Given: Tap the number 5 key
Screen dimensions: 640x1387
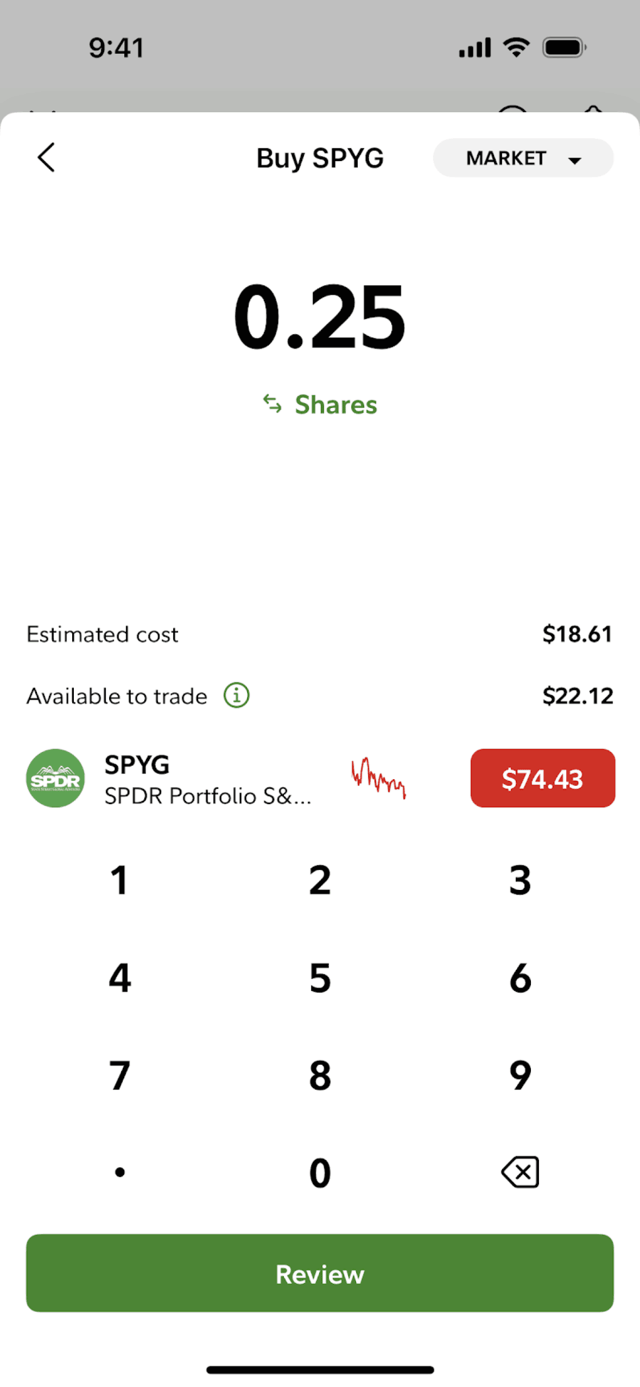Looking at the screenshot, I should (x=320, y=977).
